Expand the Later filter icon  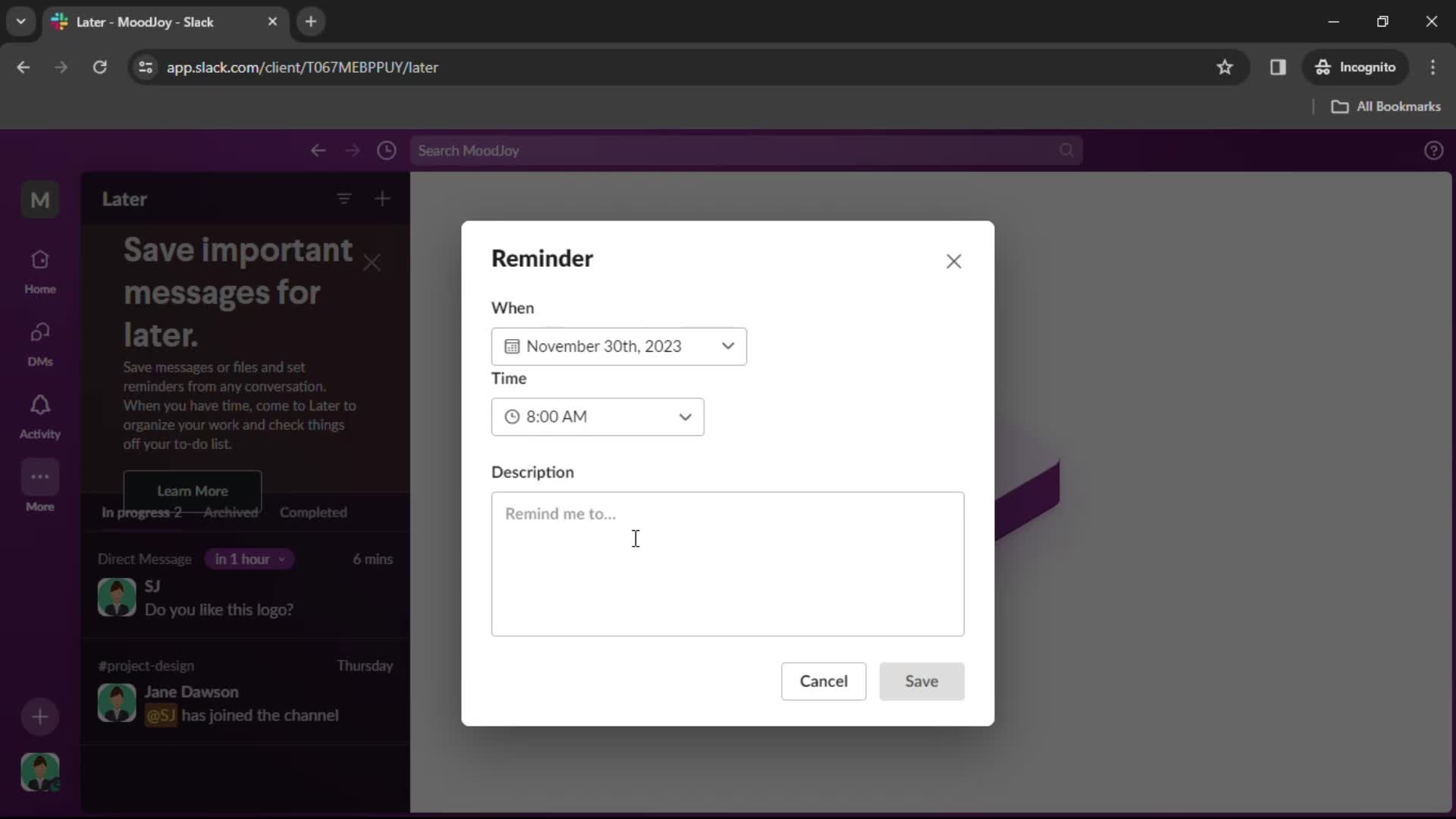(344, 199)
